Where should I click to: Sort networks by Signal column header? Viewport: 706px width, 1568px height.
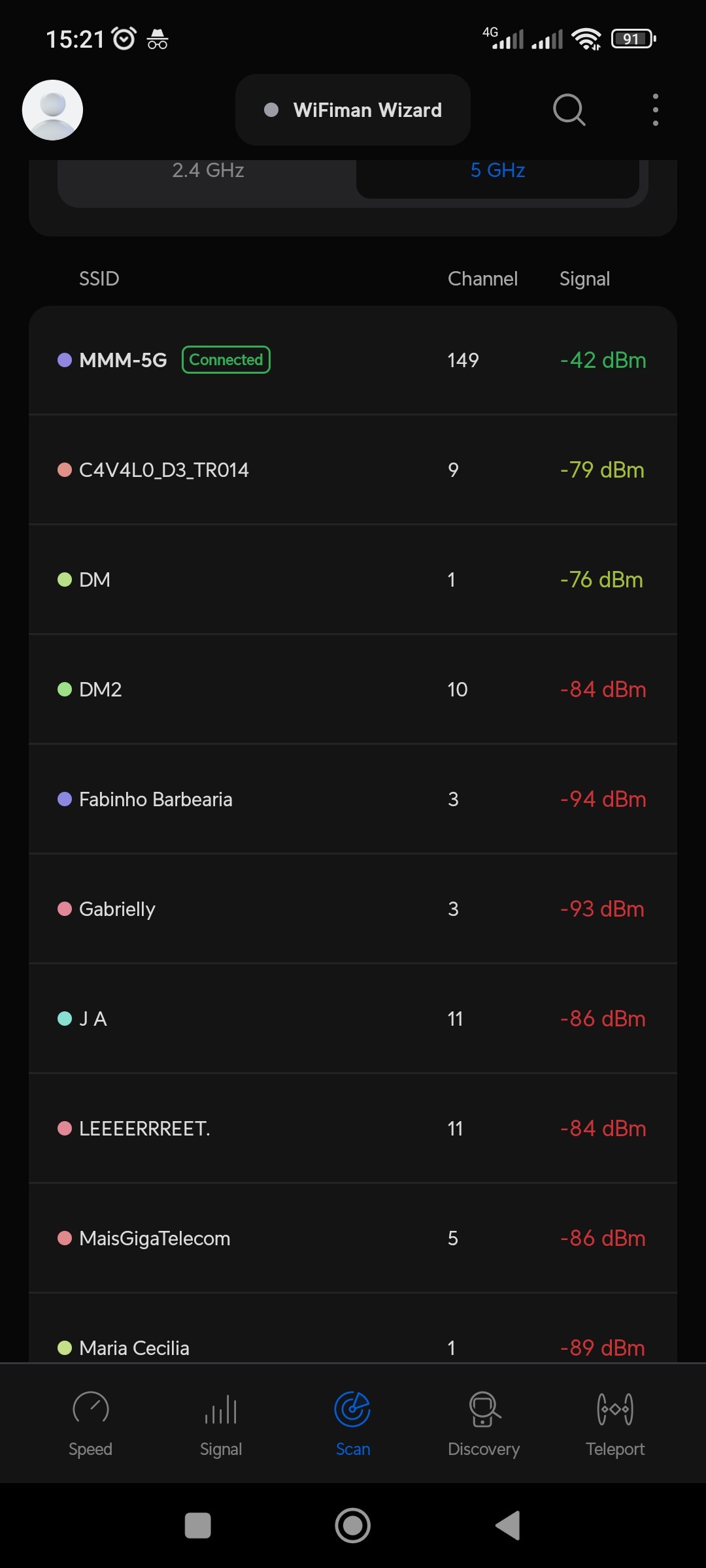584,279
